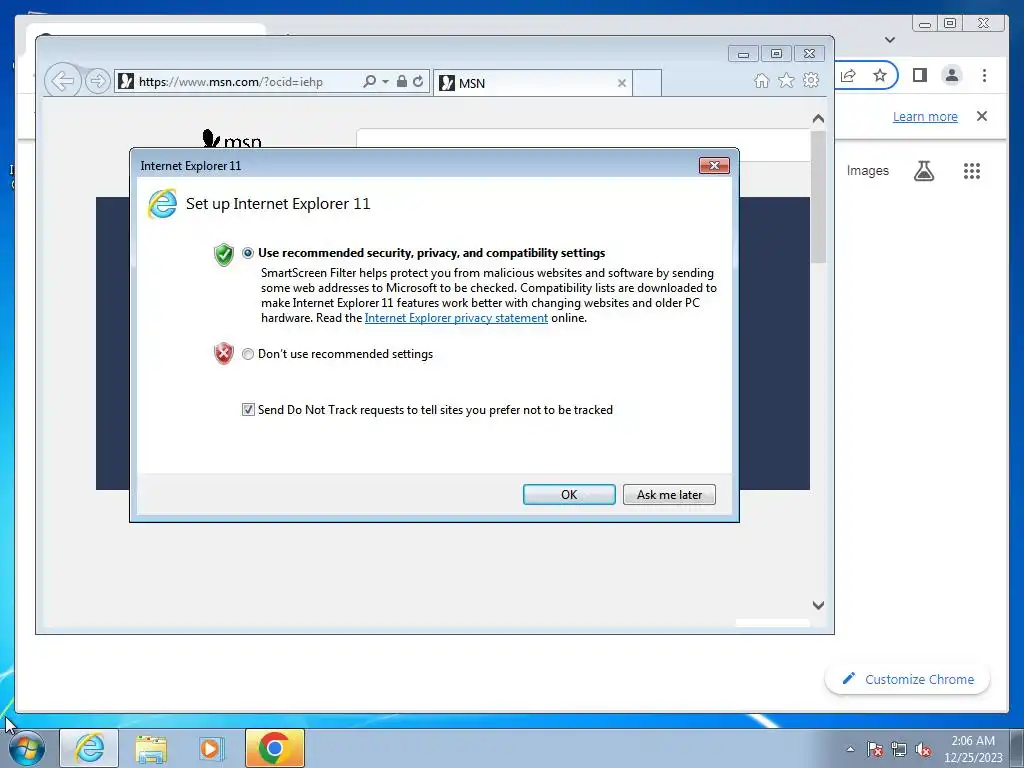Select Use recommended security settings radio
Image resolution: width=1024 pixels, height=768 pixels.
tap(248, 253)
